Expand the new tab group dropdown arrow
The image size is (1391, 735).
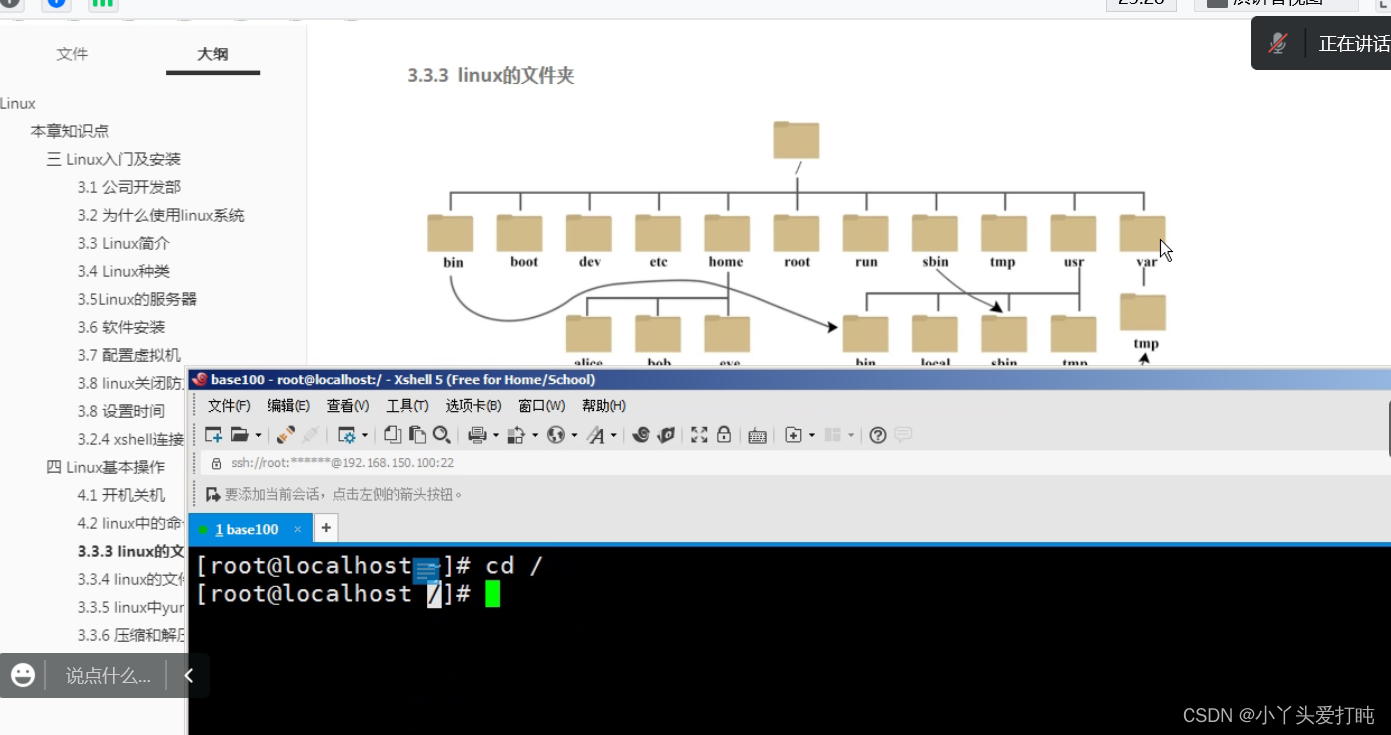(x=812, y=435)
